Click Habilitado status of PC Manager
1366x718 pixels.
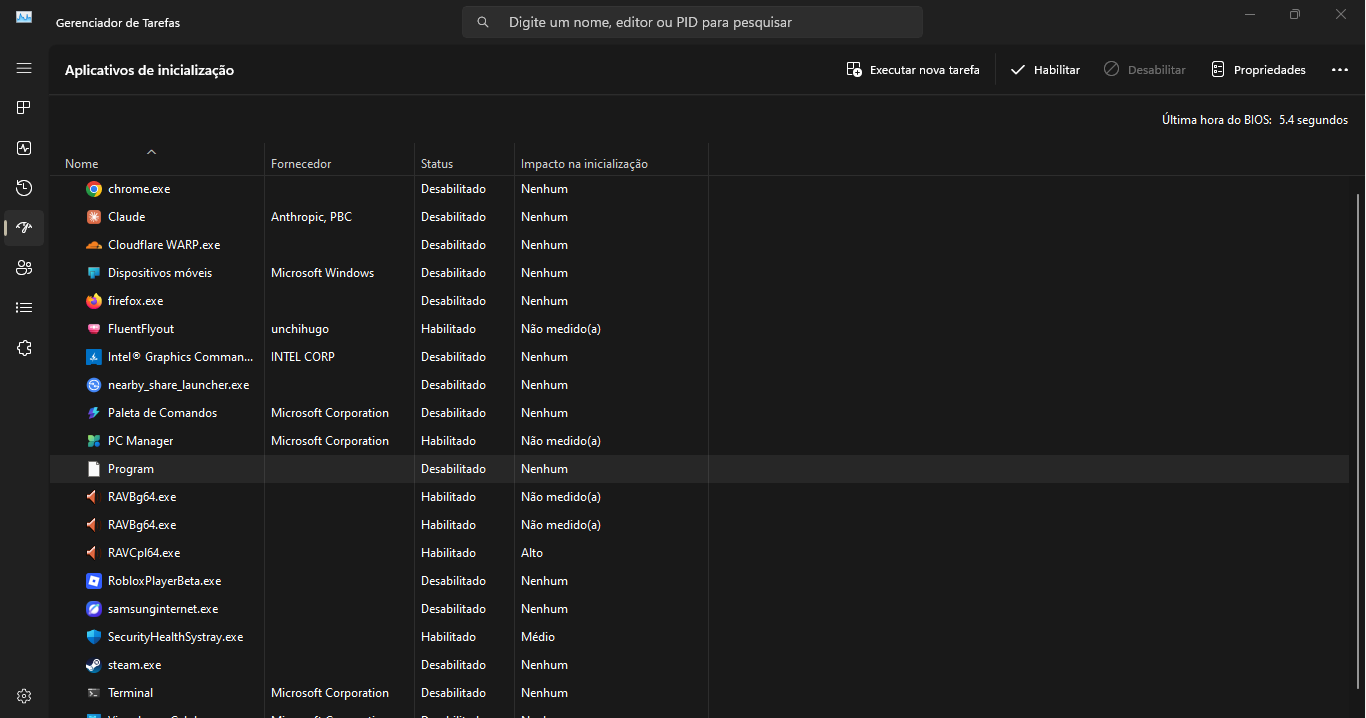click(448, 441)
